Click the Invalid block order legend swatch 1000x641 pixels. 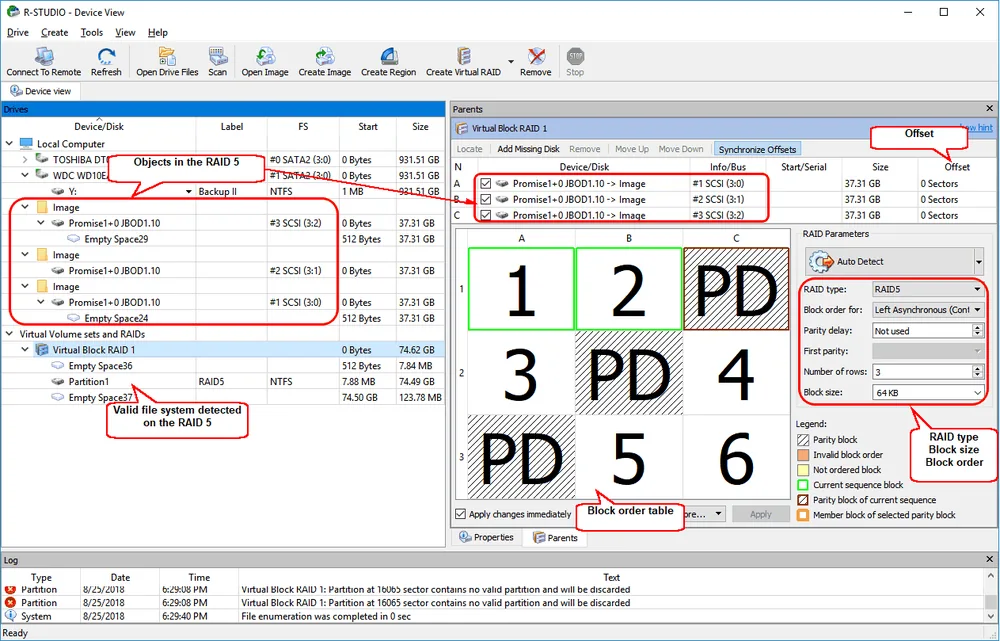click(803, 455)
